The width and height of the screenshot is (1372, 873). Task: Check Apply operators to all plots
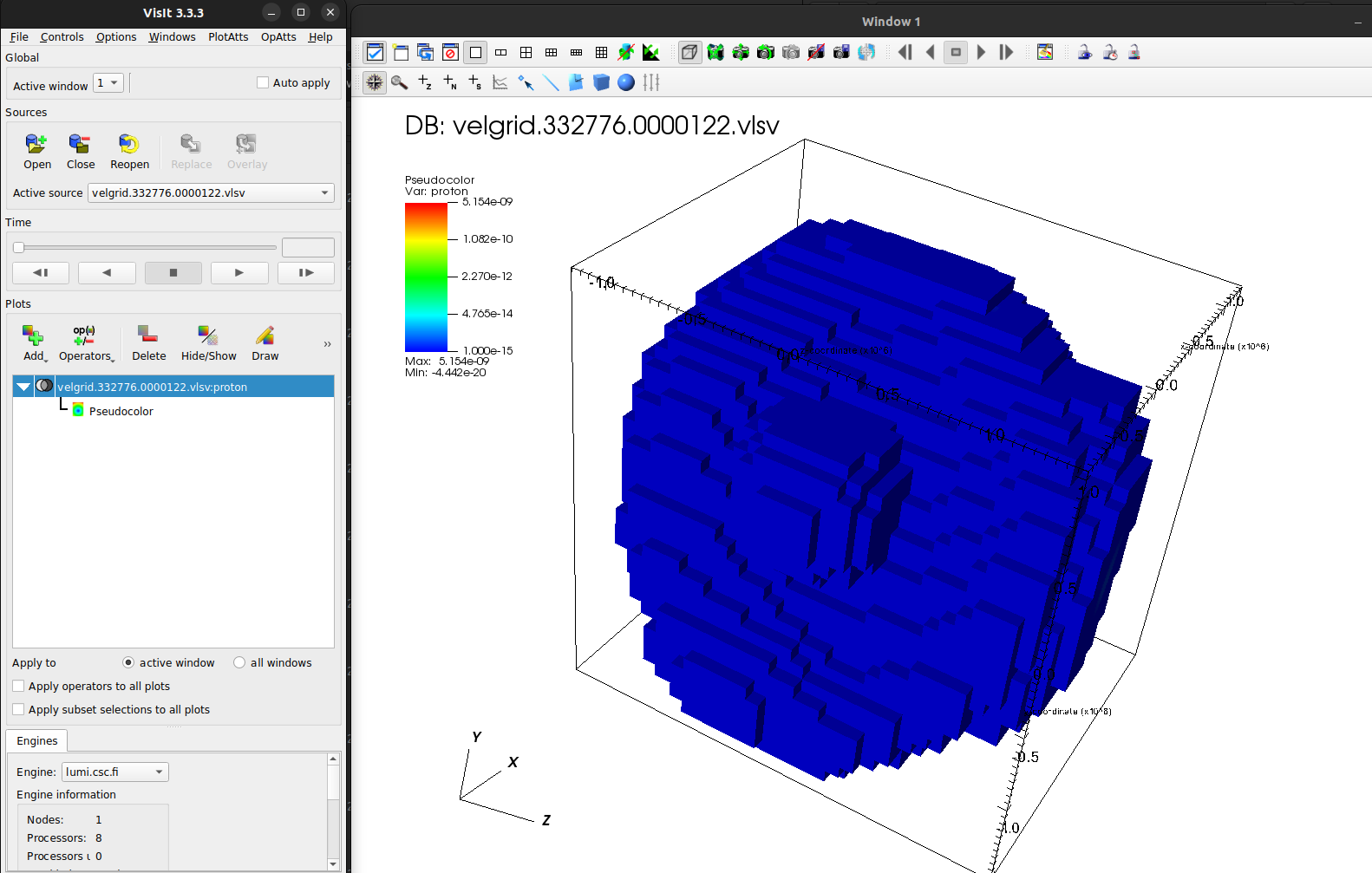pyautogui.click(x=19, y=686)
